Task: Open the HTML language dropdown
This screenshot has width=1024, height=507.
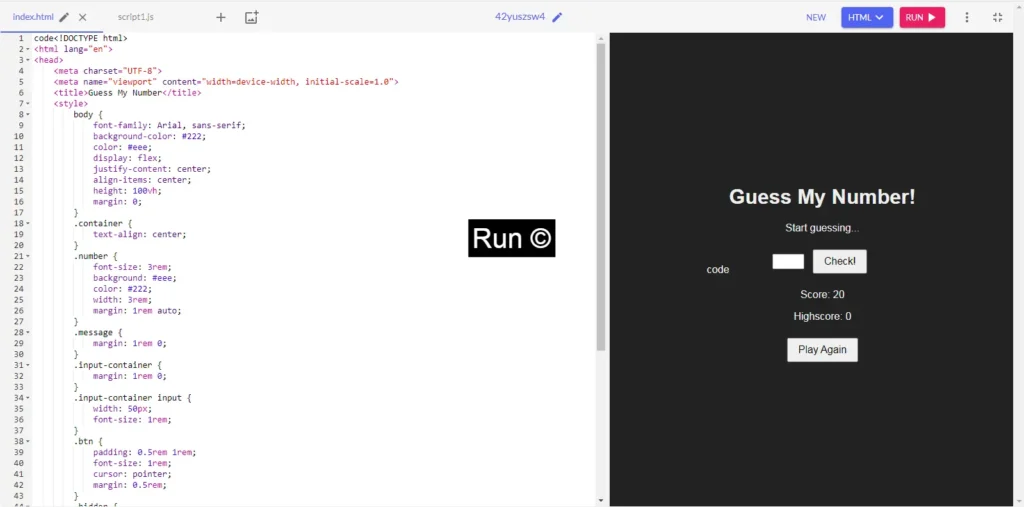Action: pos(866,17)
